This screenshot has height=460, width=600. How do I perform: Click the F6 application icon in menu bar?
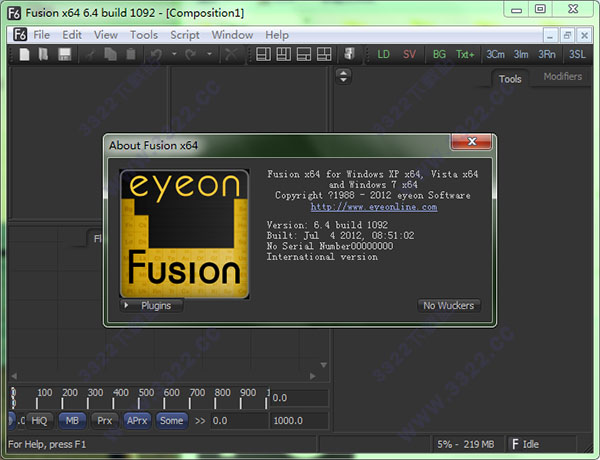(x=20, y=35)
